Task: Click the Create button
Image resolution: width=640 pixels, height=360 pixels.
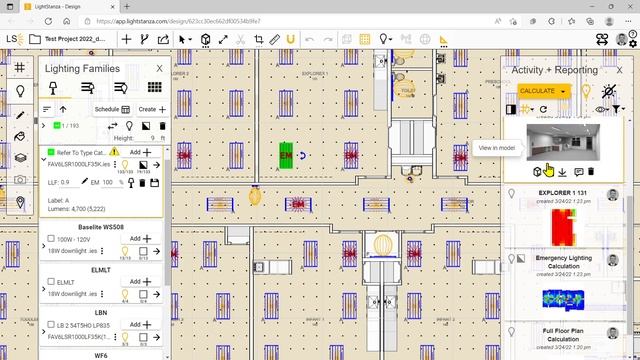Action: click(152, 109)
